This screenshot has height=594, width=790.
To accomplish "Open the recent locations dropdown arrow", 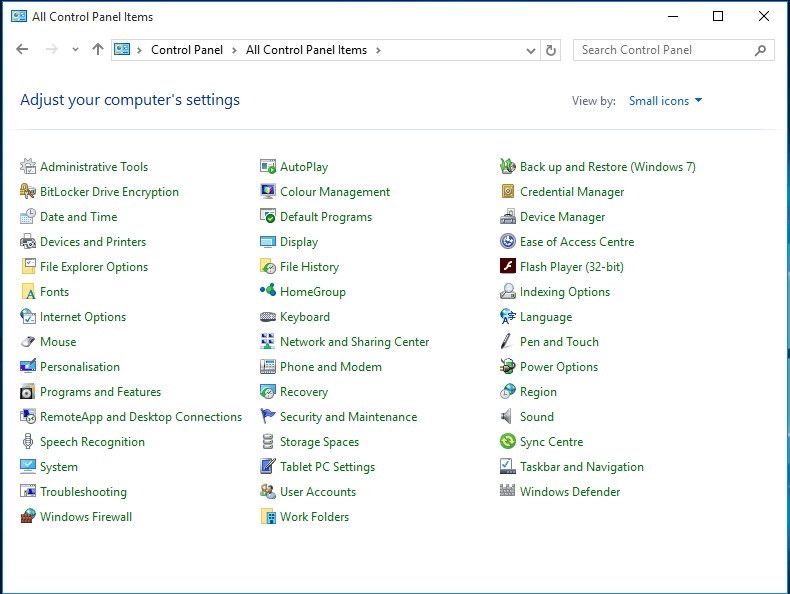I will (75, 49).
